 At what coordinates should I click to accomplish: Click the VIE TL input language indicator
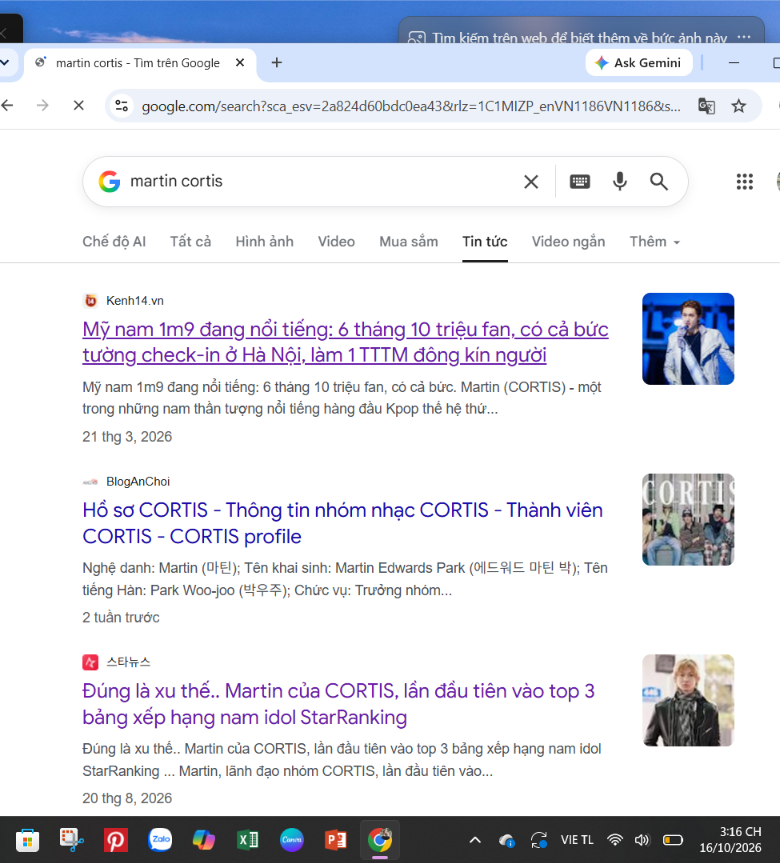[577, 840]
